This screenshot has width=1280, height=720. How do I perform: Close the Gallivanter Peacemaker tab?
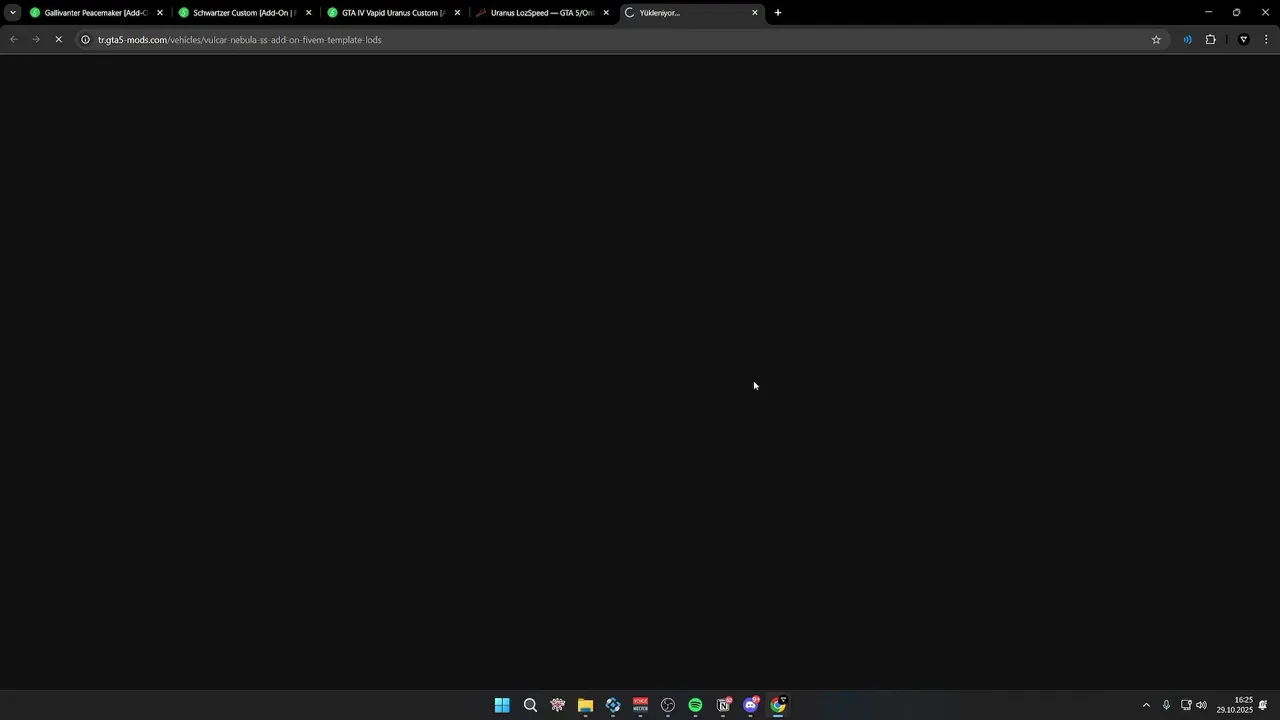[160, 13]
